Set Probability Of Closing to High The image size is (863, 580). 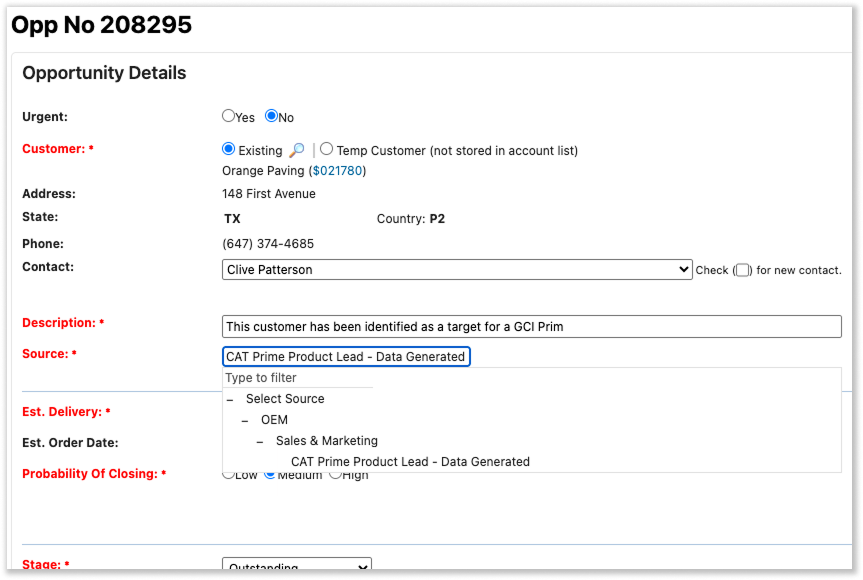(335, 474)
